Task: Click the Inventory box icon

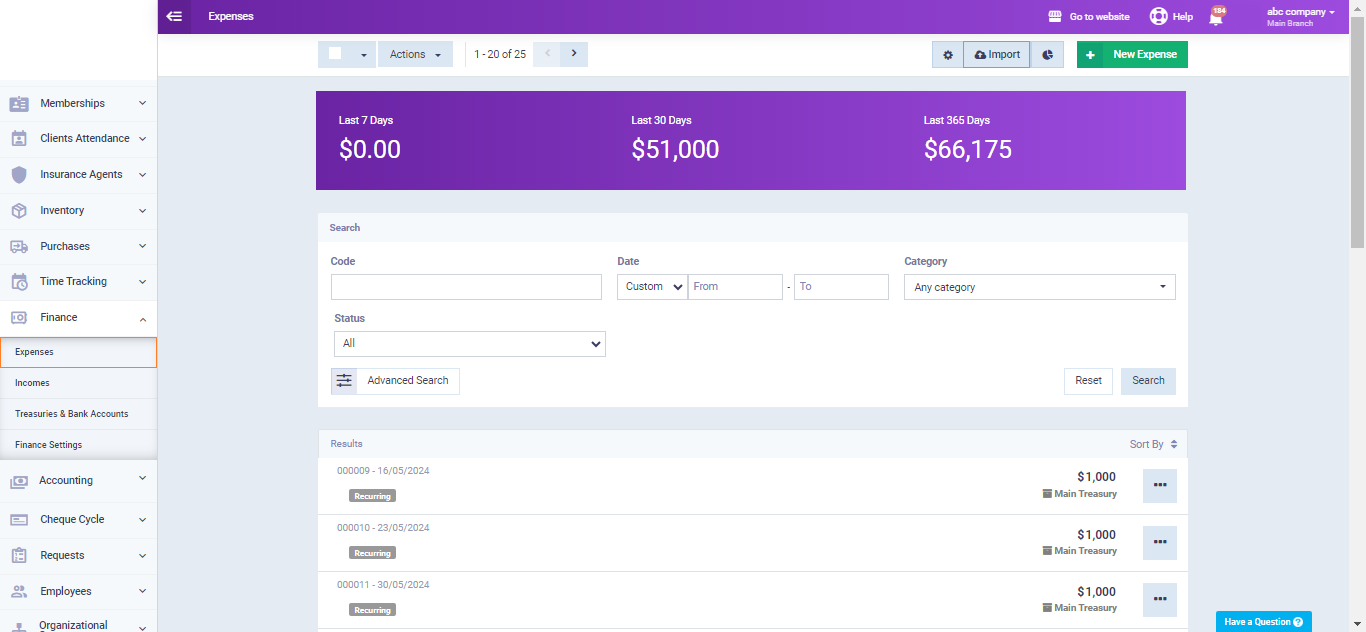Action: point(19,210)
